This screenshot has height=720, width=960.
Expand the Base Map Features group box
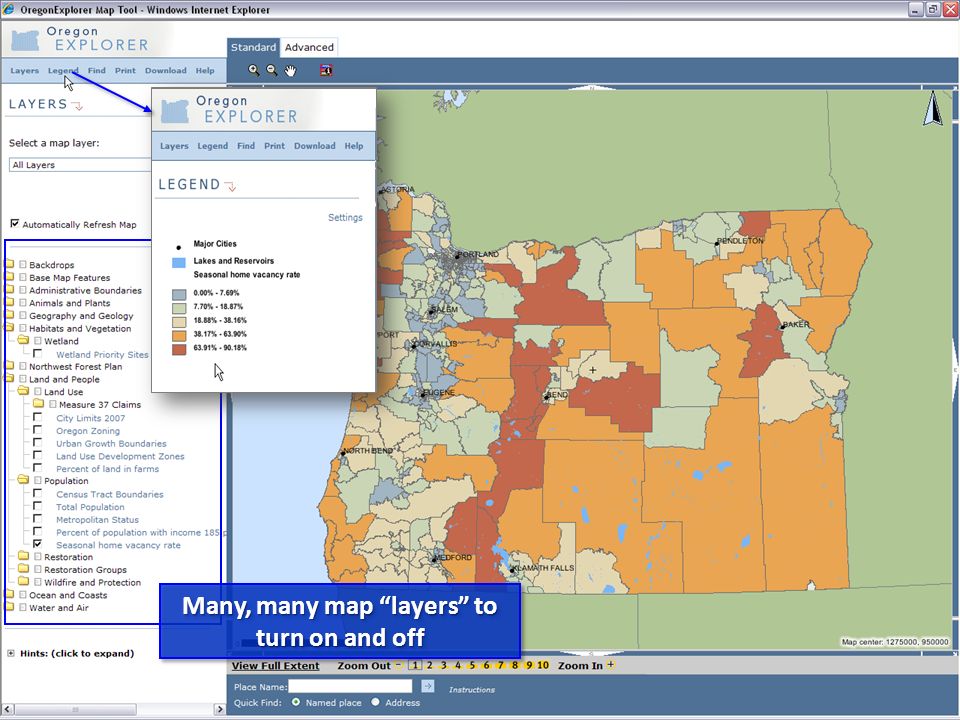(x=23, y=277)
